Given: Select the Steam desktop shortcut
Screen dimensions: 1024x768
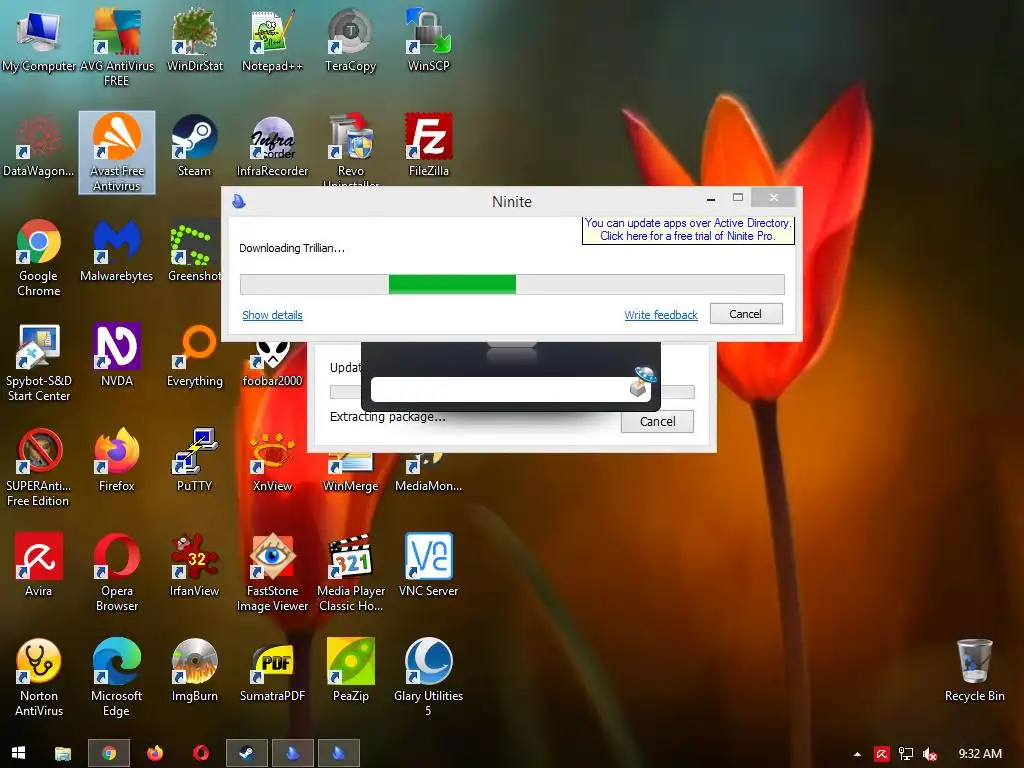Looking at the screenshot, I should point(195,145).
